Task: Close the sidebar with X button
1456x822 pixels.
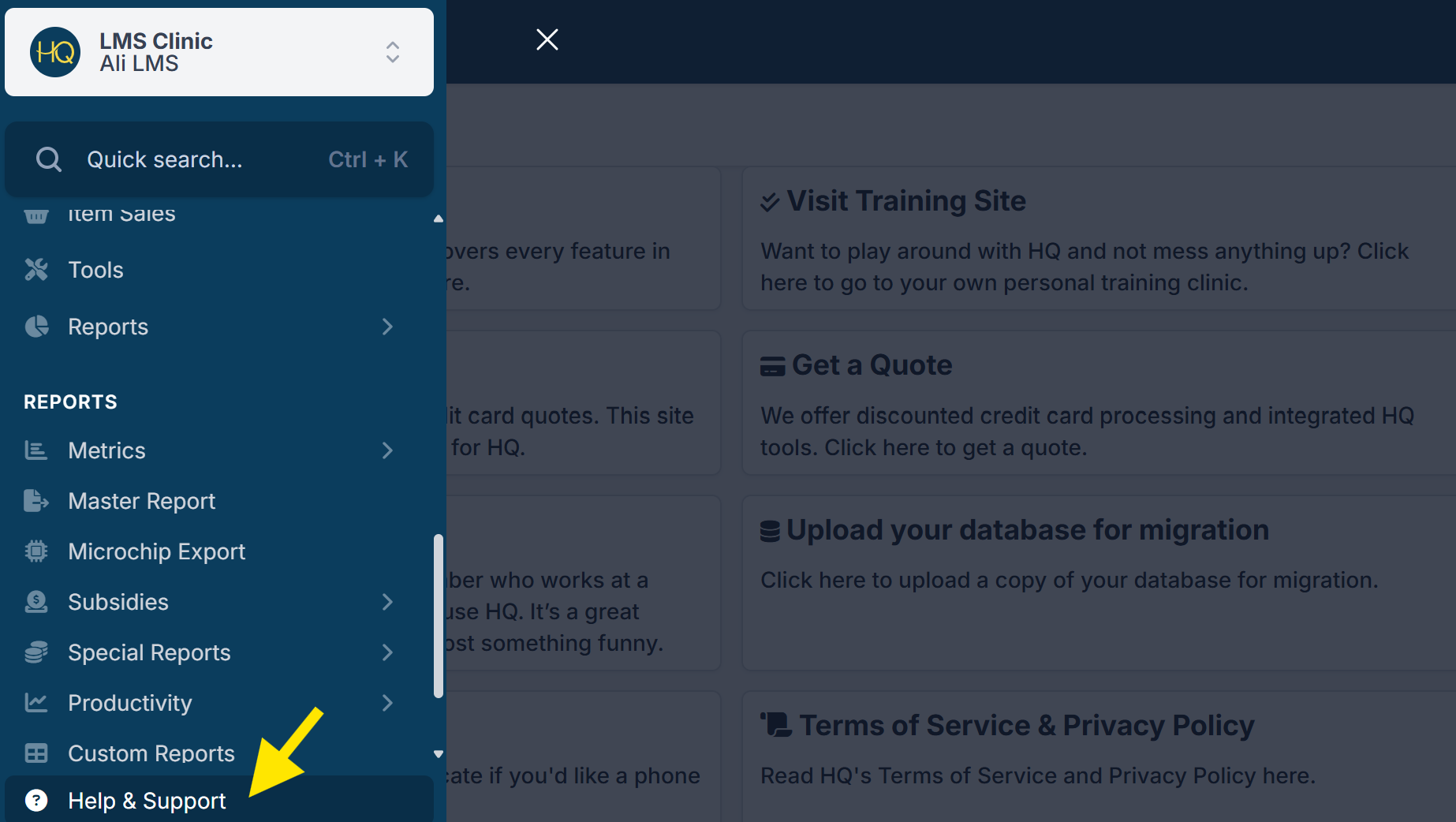Action: 547,39
